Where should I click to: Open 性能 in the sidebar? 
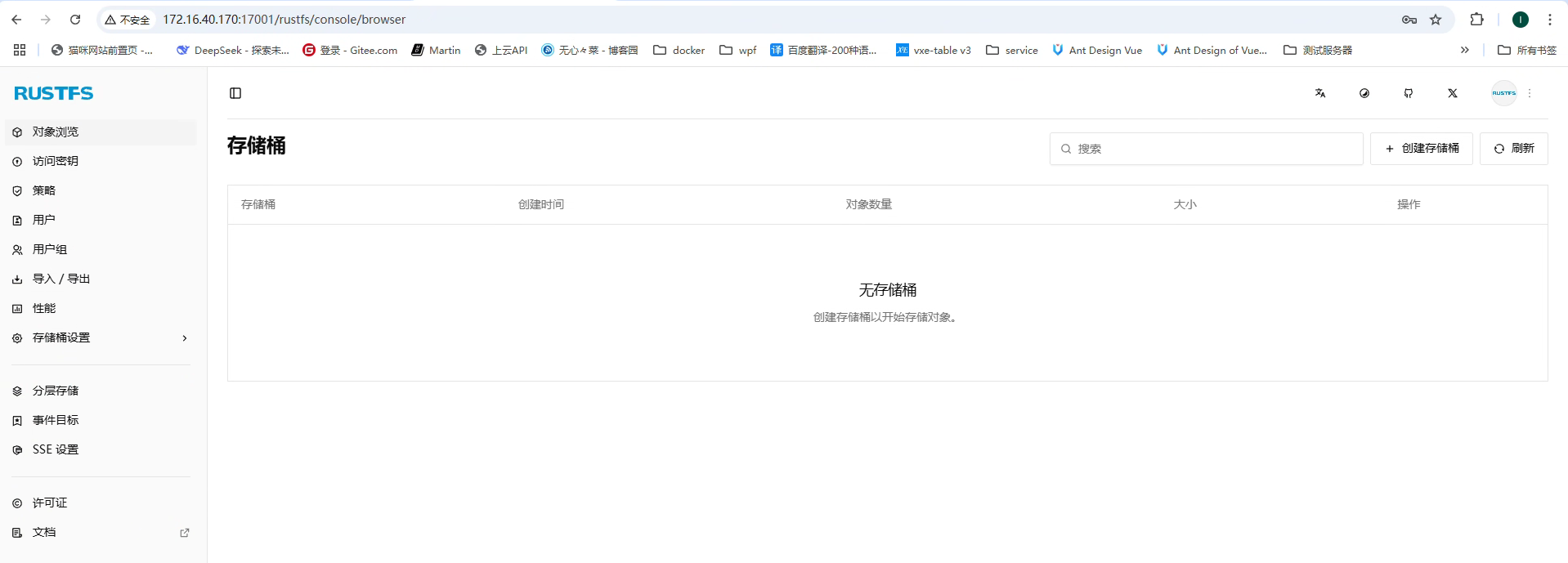point(101,308)
